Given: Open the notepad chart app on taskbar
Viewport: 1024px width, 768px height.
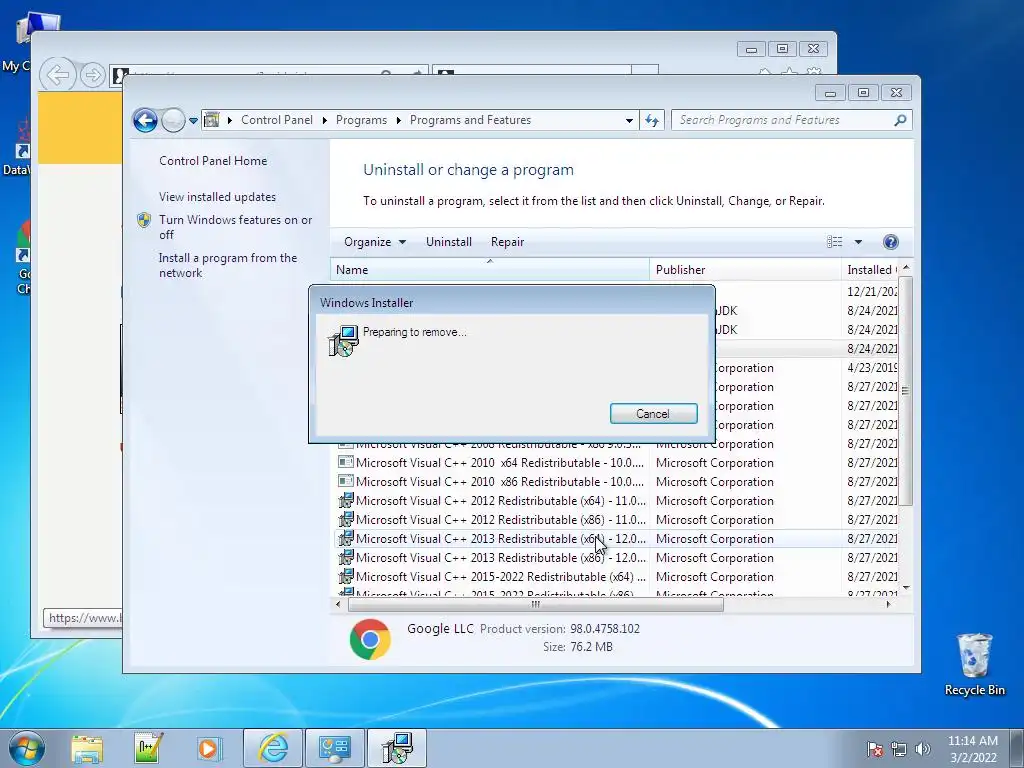Looking at the screenshot, I should [x=148, y=748].
